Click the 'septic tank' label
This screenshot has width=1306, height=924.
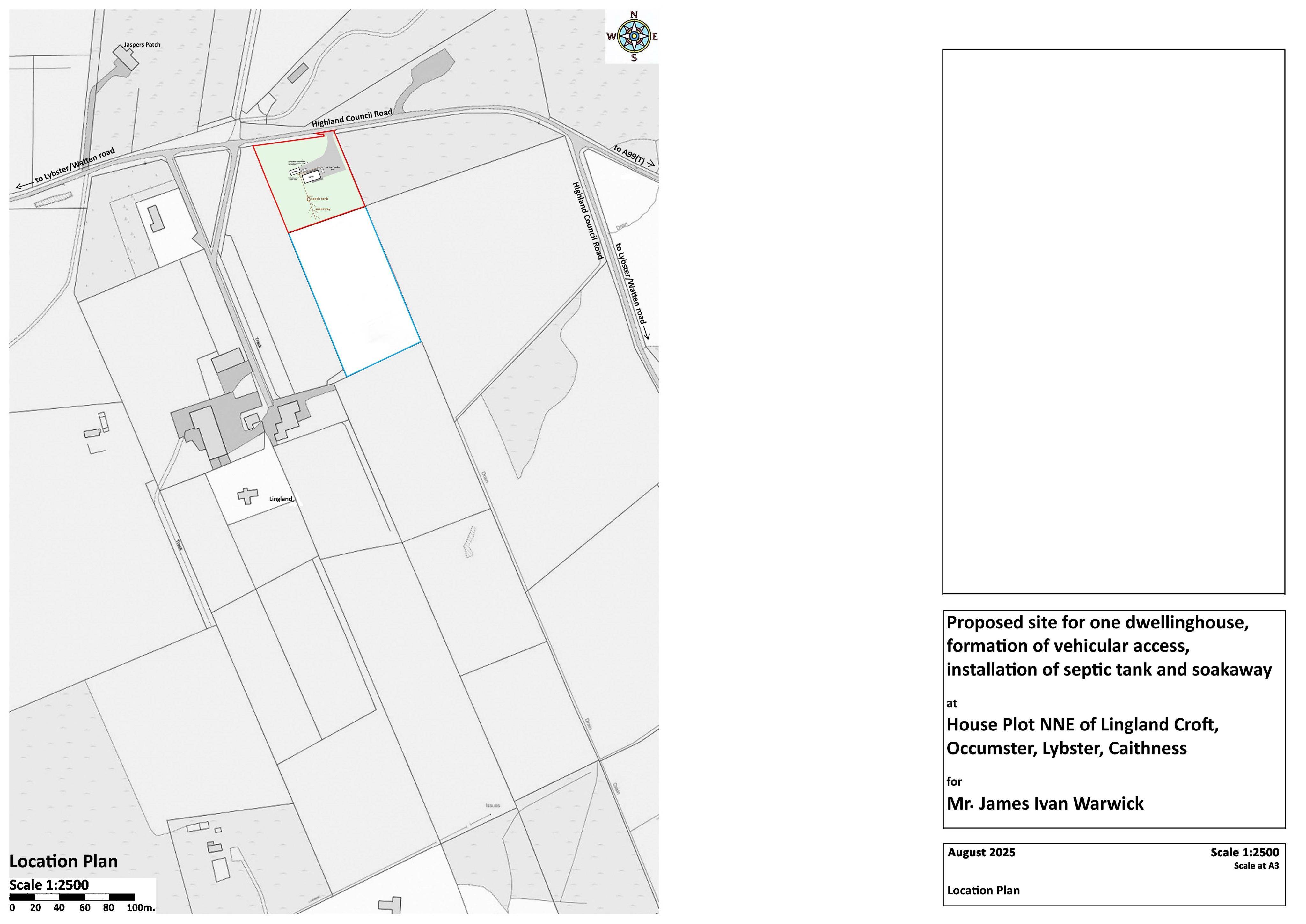tap(320, 199)
